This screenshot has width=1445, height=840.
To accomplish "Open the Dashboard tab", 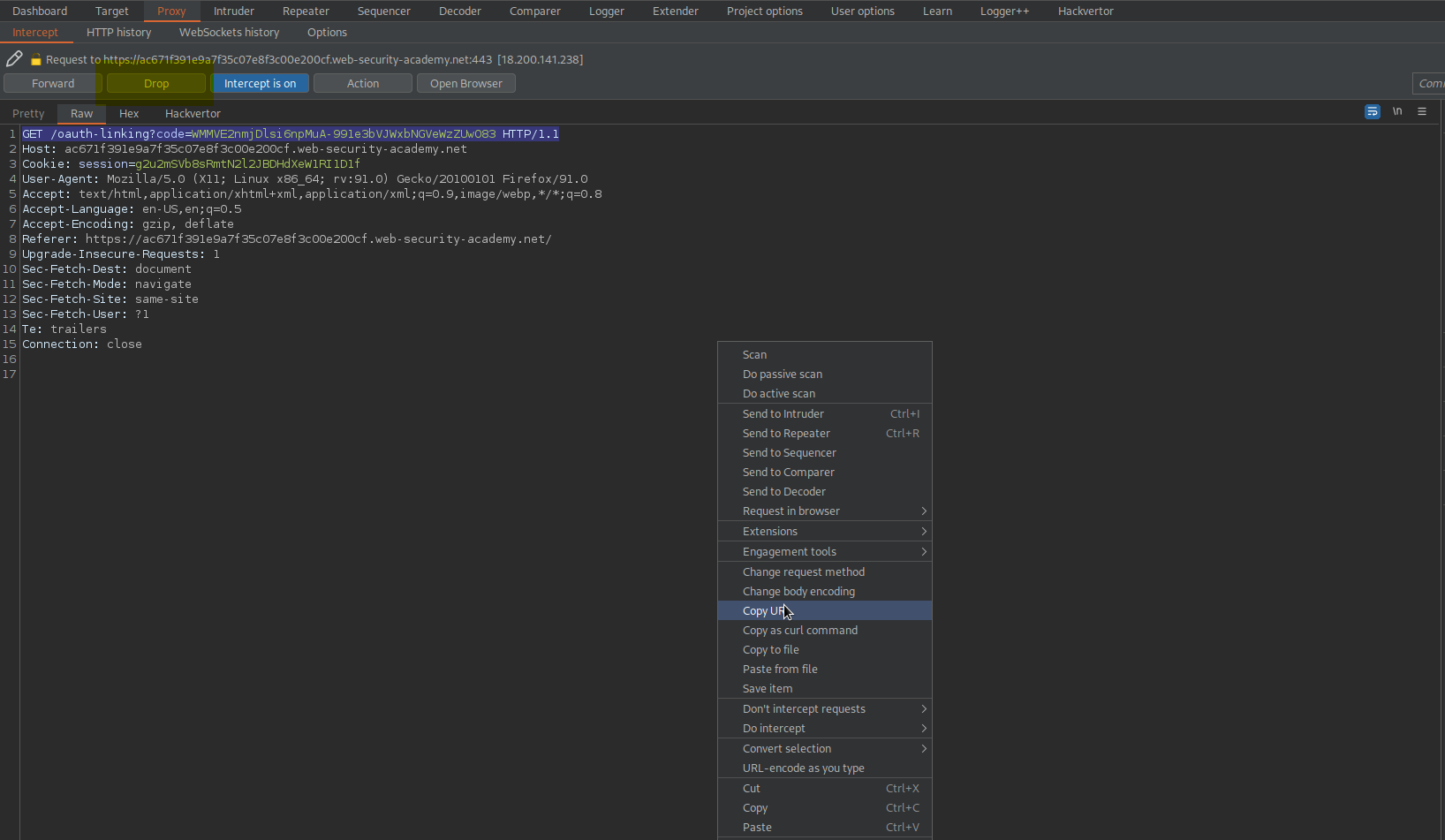I will (40, 11).
